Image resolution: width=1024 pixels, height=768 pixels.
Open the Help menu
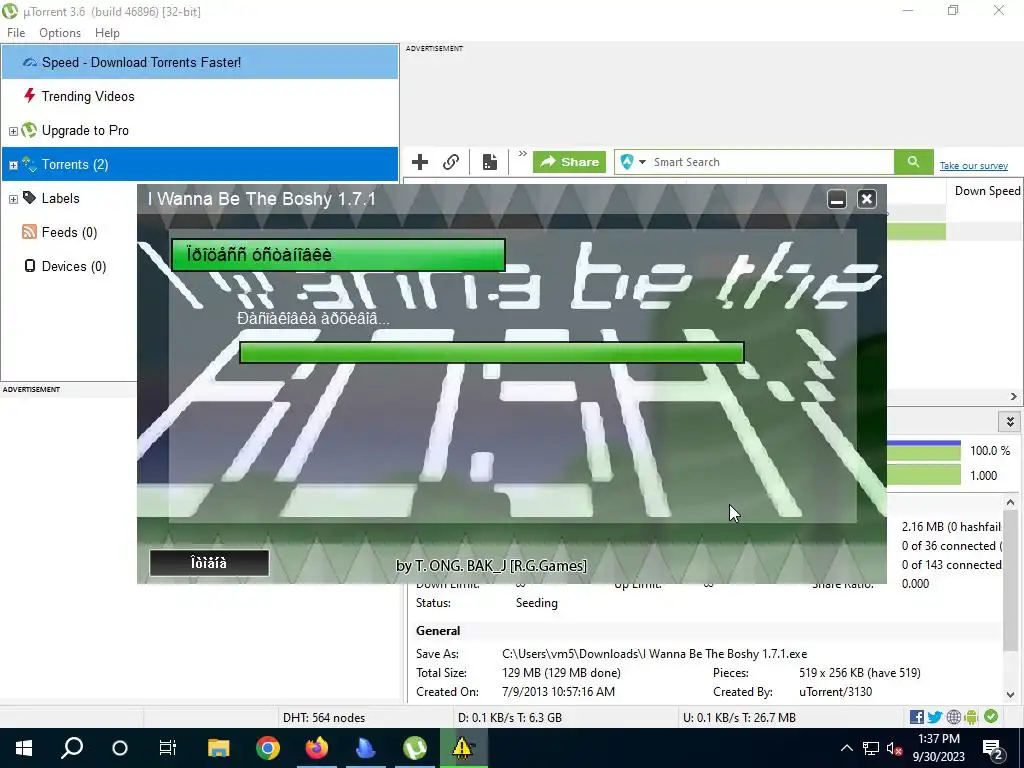[107, 33]
